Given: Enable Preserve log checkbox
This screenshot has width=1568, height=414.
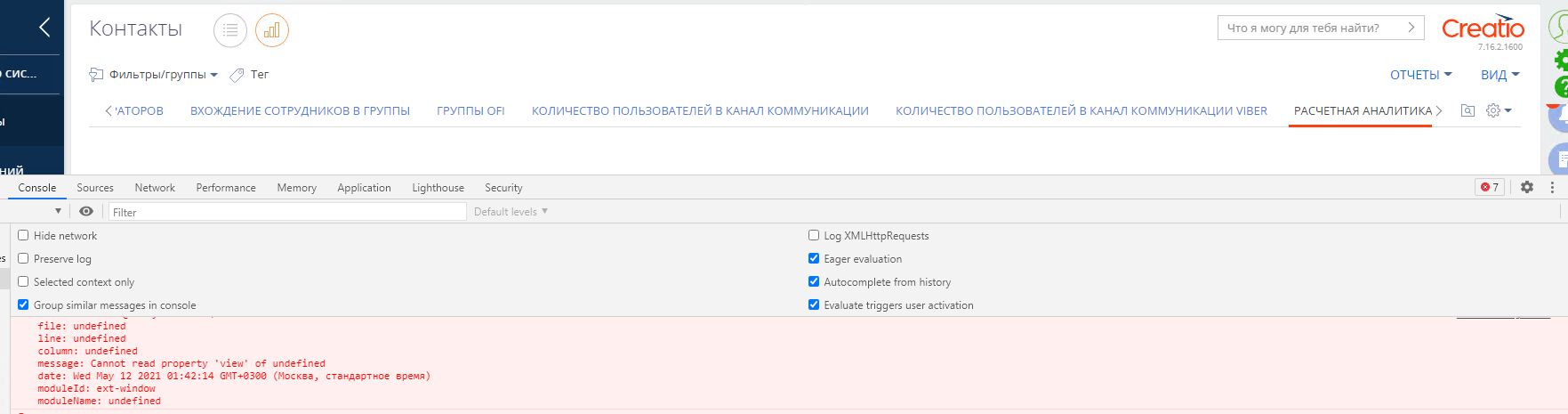Looking at the screenshot, I should [23, 258].
